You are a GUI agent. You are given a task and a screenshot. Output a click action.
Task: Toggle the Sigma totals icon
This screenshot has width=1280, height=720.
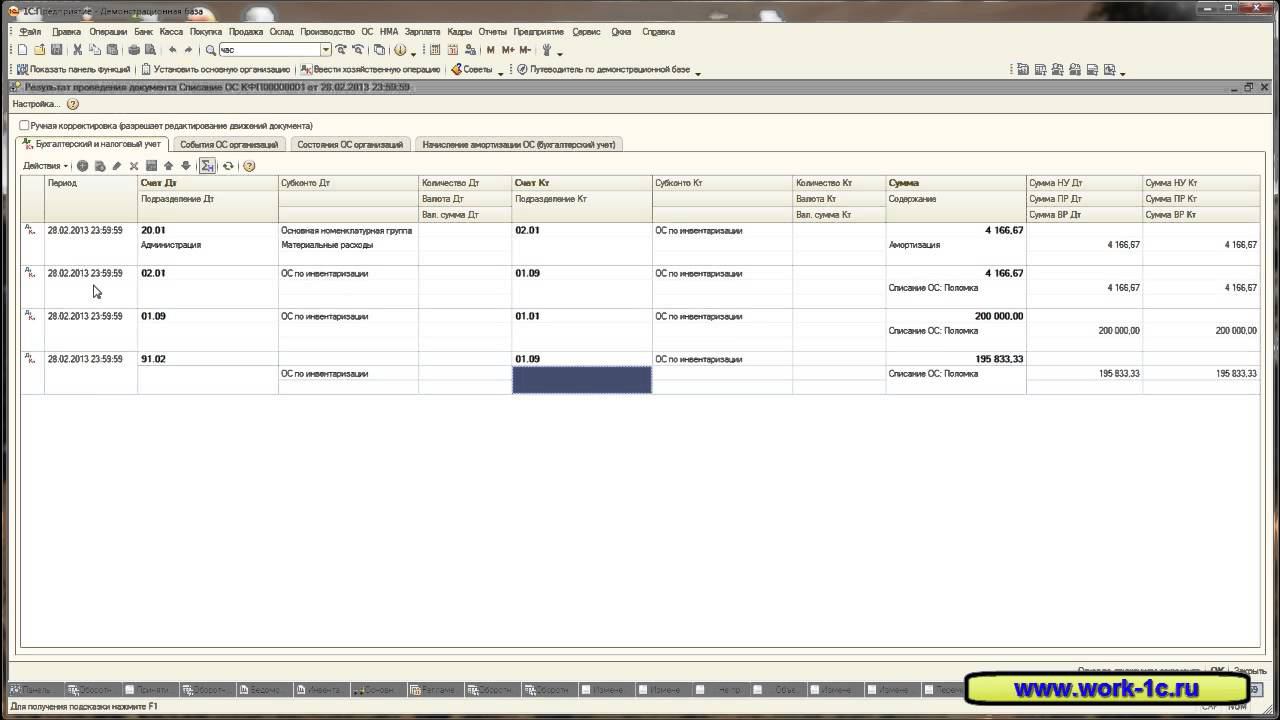207,166
